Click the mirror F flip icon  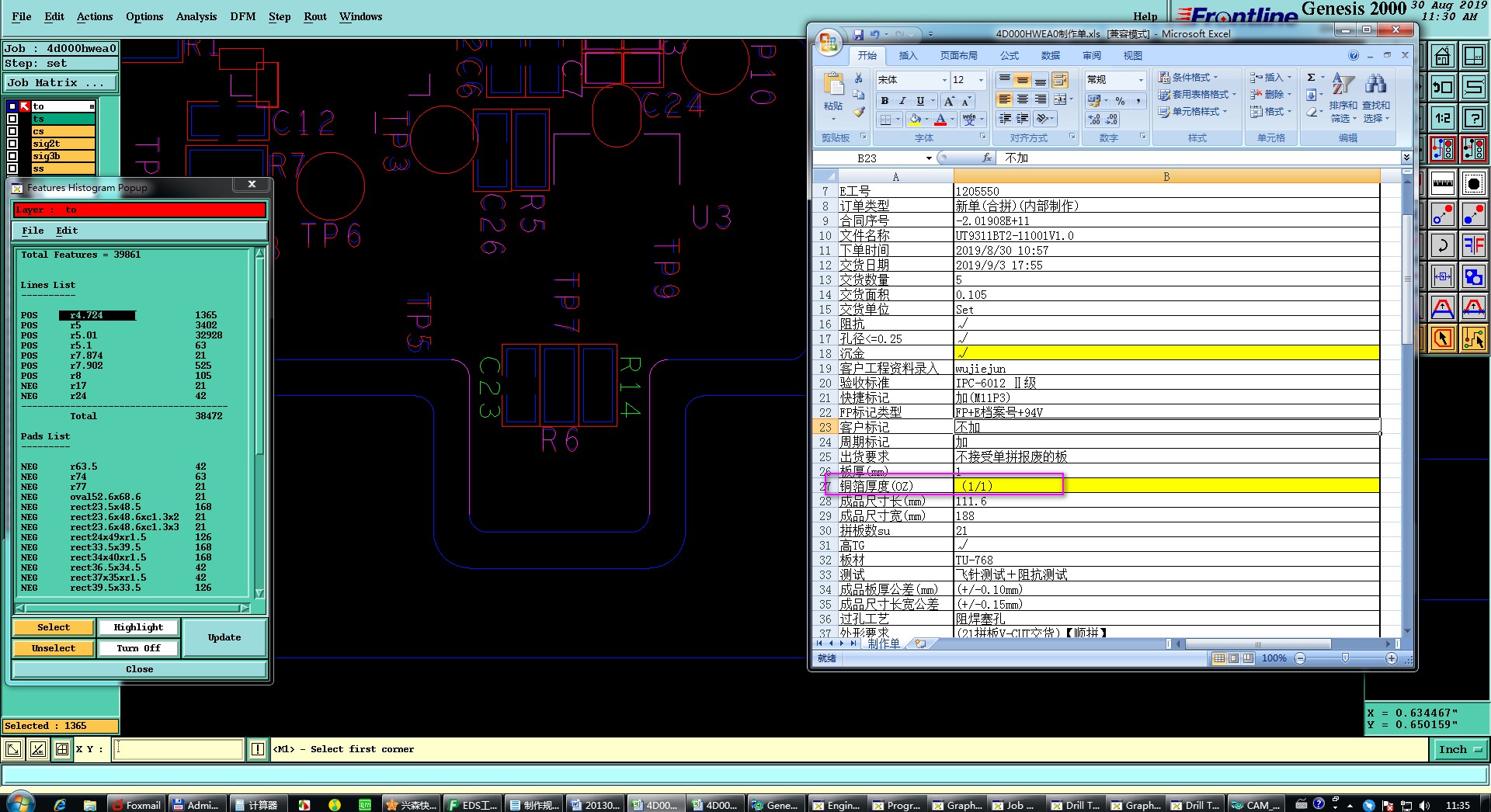[1474, 245]
